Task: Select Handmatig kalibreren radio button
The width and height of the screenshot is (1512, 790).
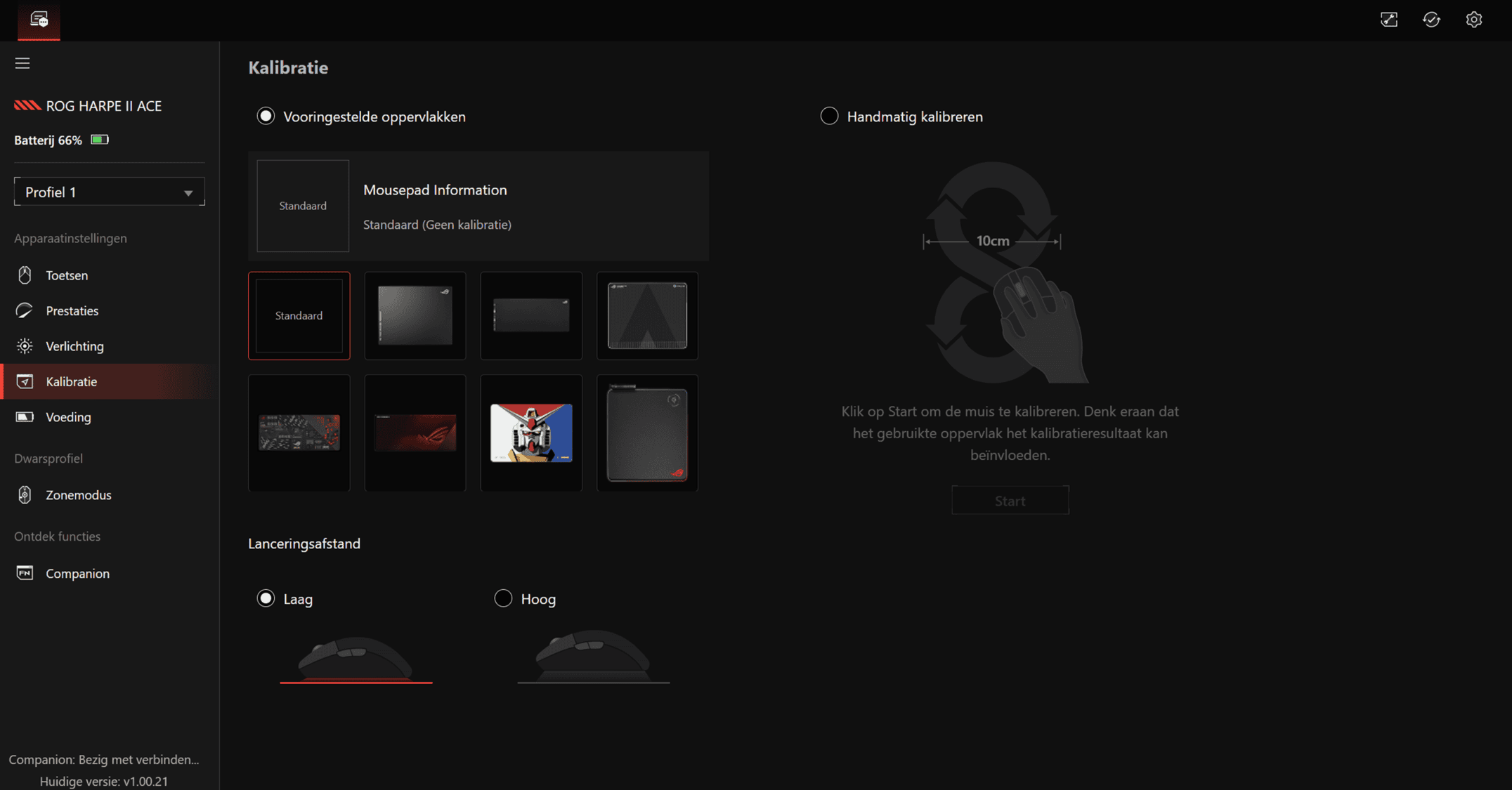Action: point(829,116)
